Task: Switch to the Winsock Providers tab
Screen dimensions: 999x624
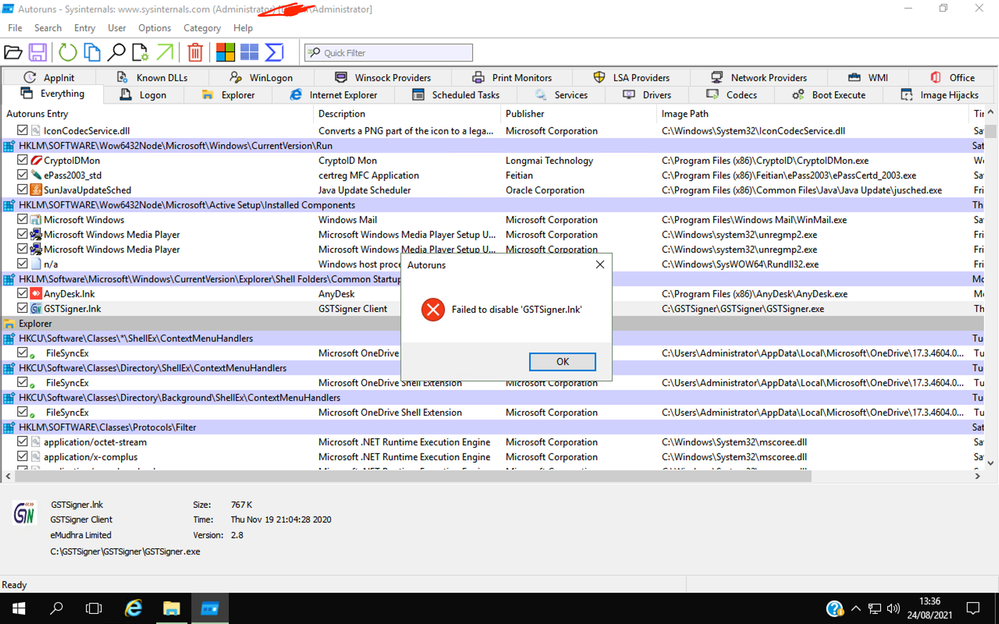Action: (x=383, y=78)
